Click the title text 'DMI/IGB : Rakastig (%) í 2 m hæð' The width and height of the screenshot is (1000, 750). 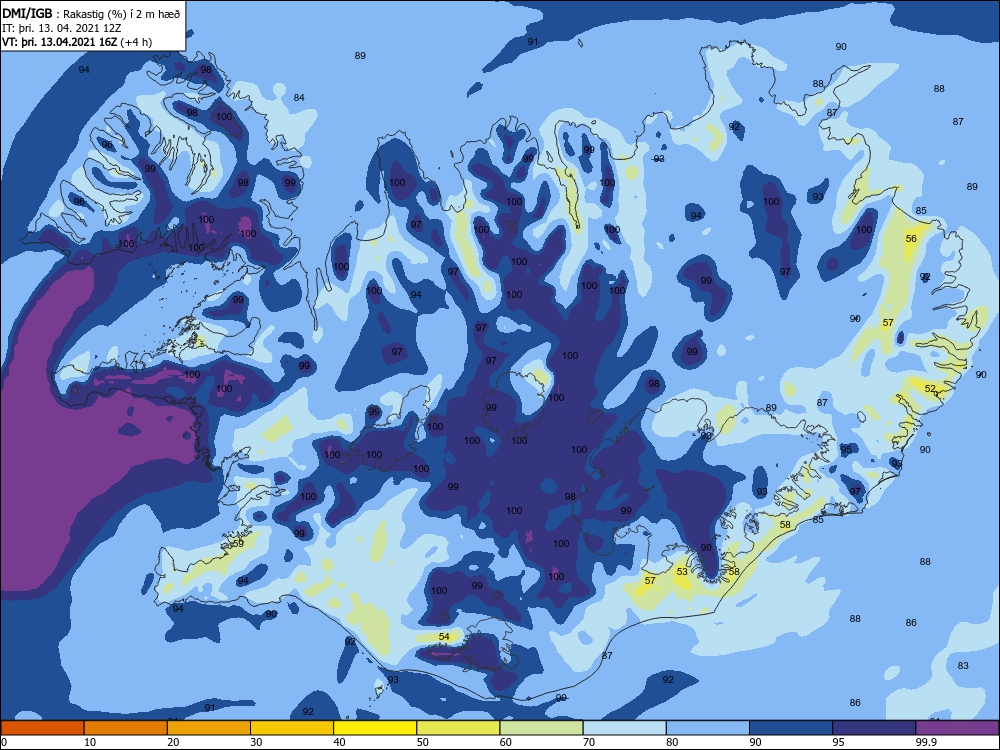[91, 13]
